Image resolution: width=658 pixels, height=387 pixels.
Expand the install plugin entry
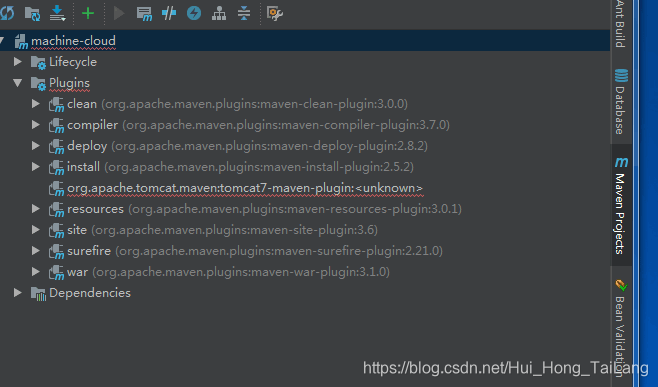point(36,167)
